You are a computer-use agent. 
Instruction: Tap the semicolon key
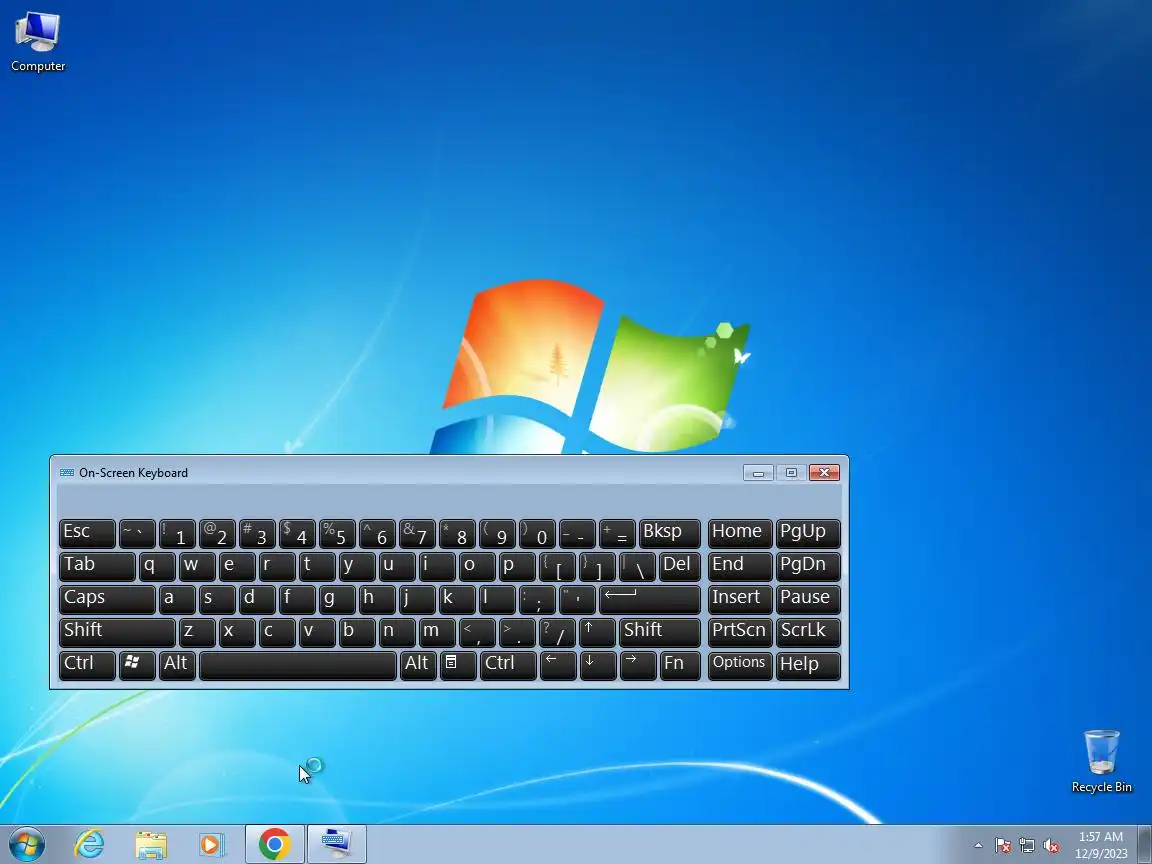click(537, 600)
